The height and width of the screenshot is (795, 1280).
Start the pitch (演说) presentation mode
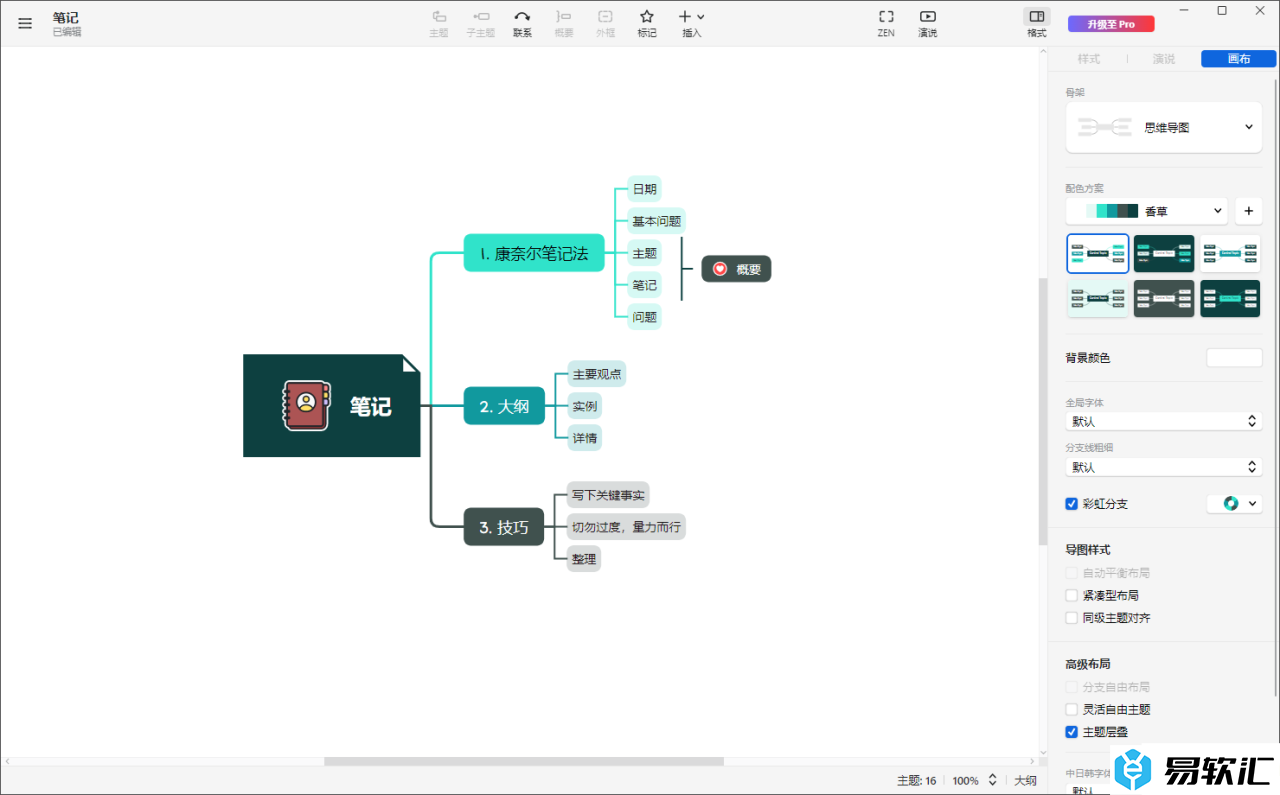coord(928,24)
